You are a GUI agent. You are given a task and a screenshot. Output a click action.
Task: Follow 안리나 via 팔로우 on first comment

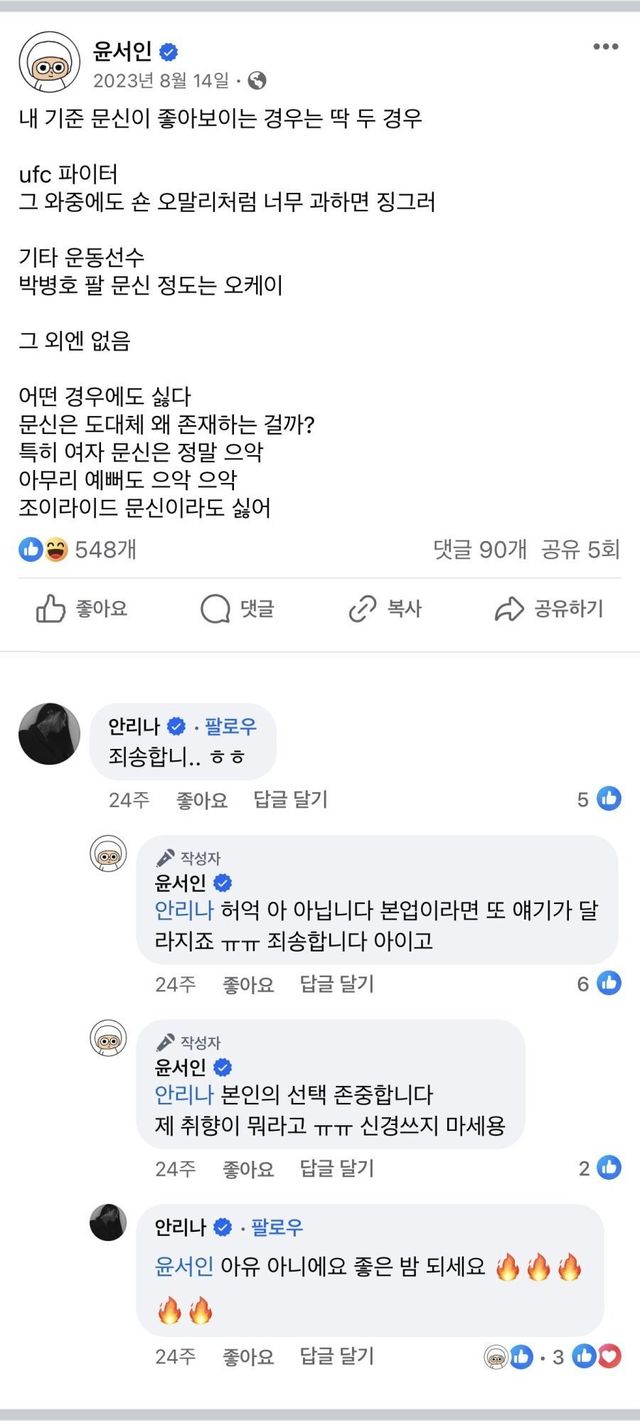[x=231, y=726]
